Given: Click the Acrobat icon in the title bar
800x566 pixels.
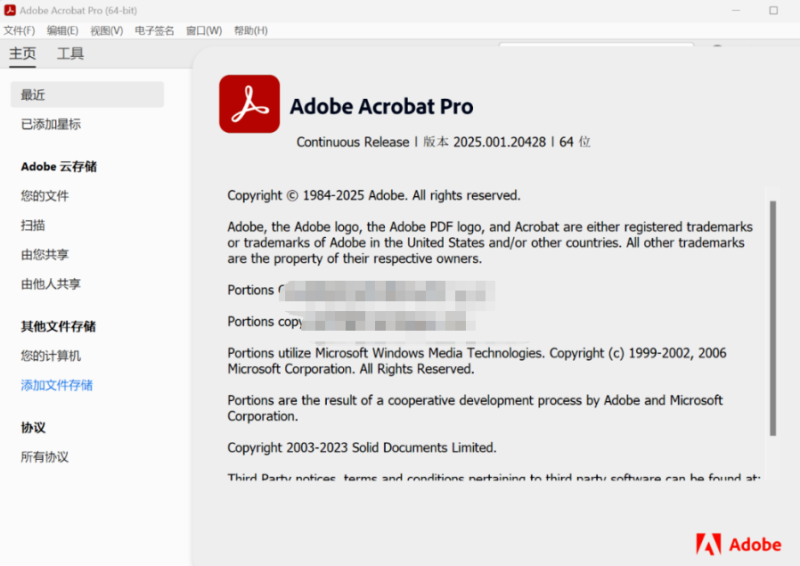Looking at the screenshot, I should tap(10, 10).
